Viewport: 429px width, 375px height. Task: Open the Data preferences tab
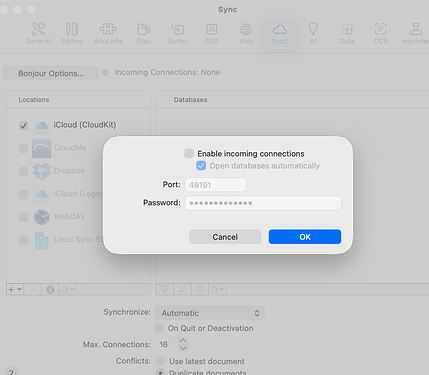(x=347, y=34)
